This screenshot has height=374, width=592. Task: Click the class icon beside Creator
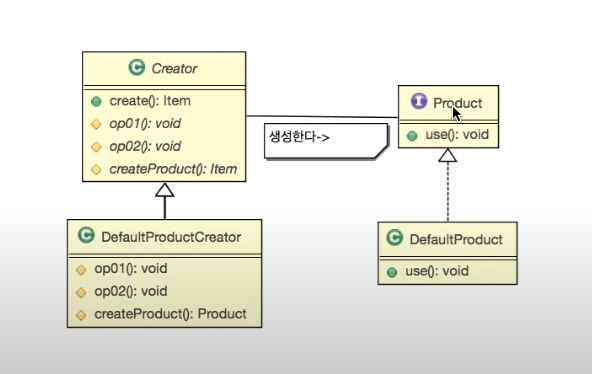137,68
